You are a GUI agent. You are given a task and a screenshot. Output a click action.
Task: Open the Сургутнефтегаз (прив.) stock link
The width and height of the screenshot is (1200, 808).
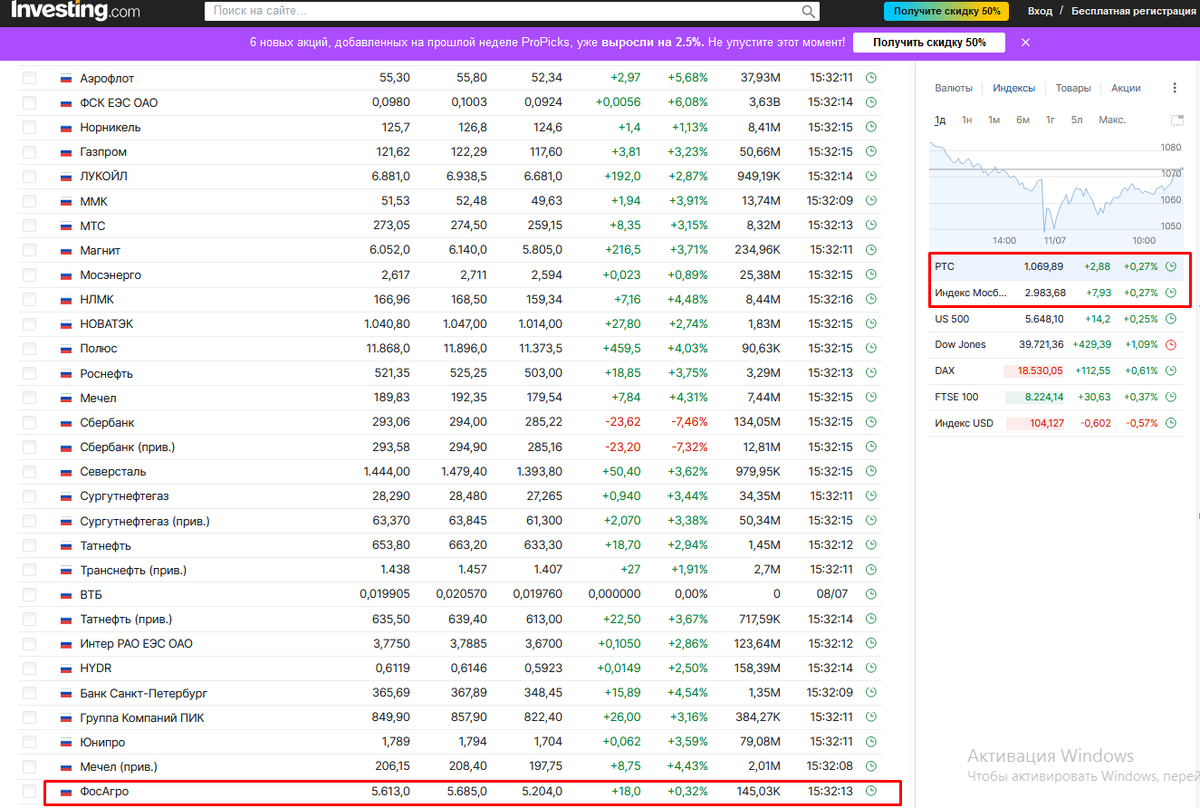[145, 522]
